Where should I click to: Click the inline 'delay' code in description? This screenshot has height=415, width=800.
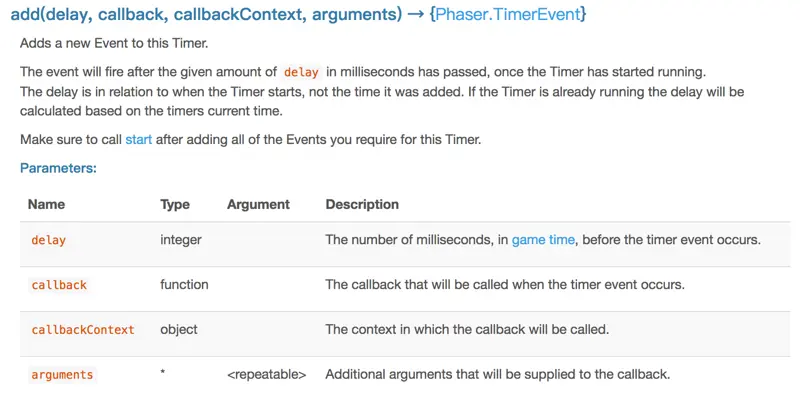pos(301,72)
